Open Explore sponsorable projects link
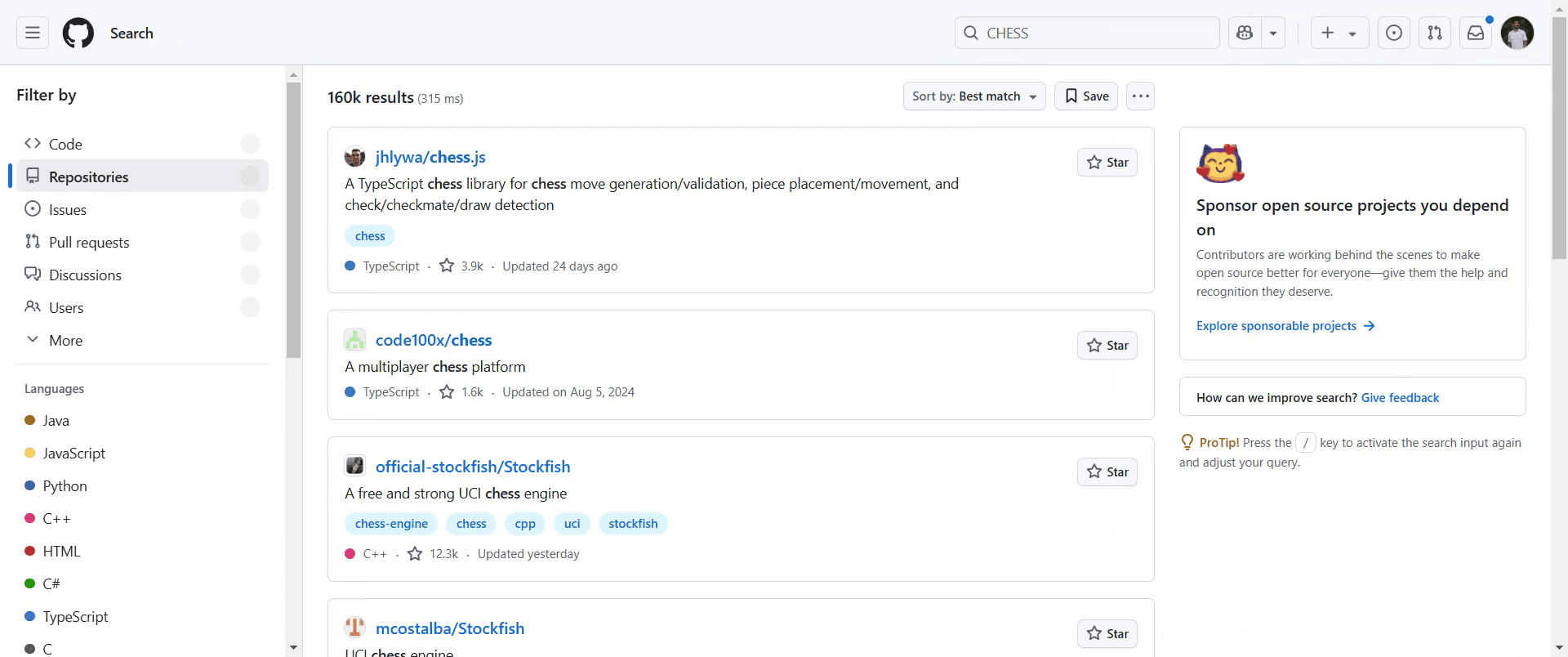This screenshot has height=657, width=1568. 1285,326
